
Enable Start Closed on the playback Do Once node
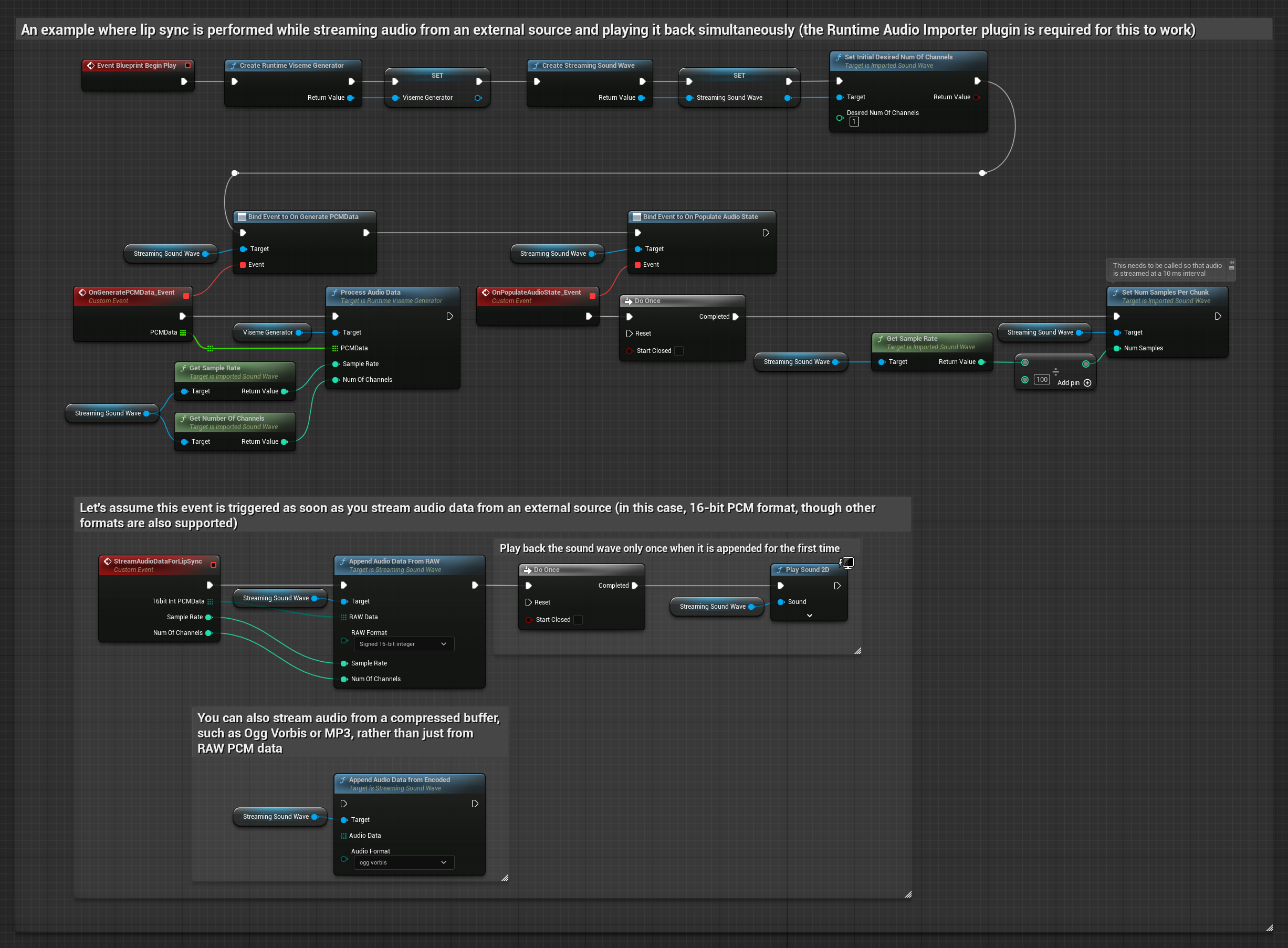[x=578, y=620]
